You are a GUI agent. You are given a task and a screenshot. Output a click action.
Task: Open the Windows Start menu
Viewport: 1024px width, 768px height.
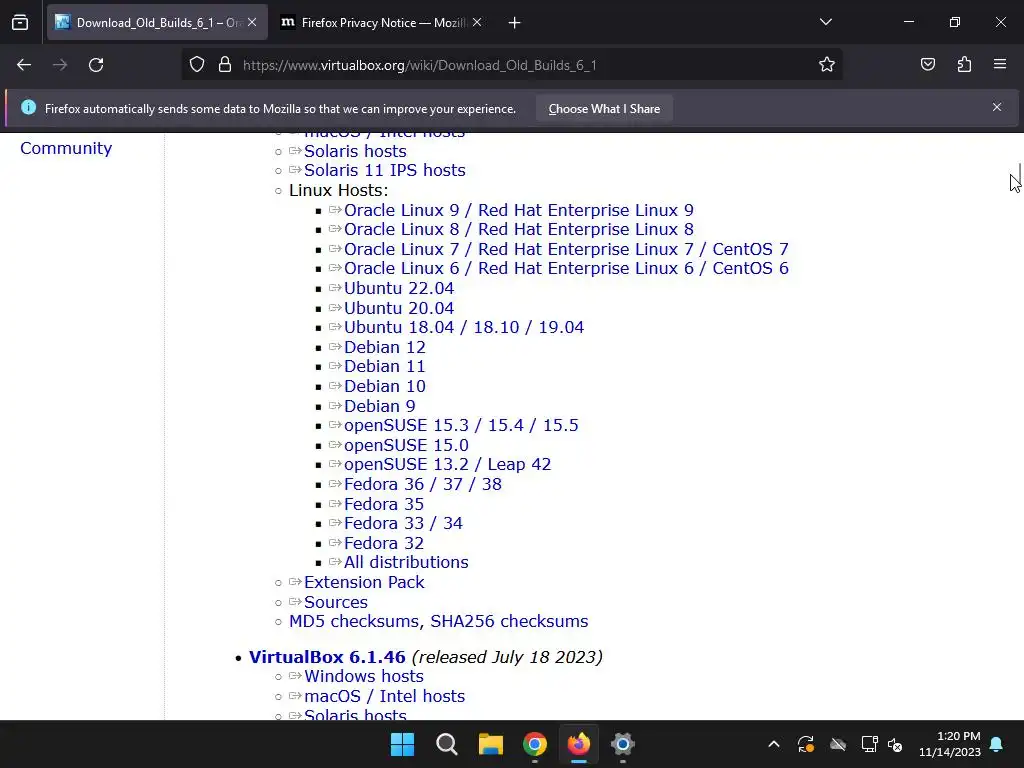pyautogui.click(x=402, y=744)
